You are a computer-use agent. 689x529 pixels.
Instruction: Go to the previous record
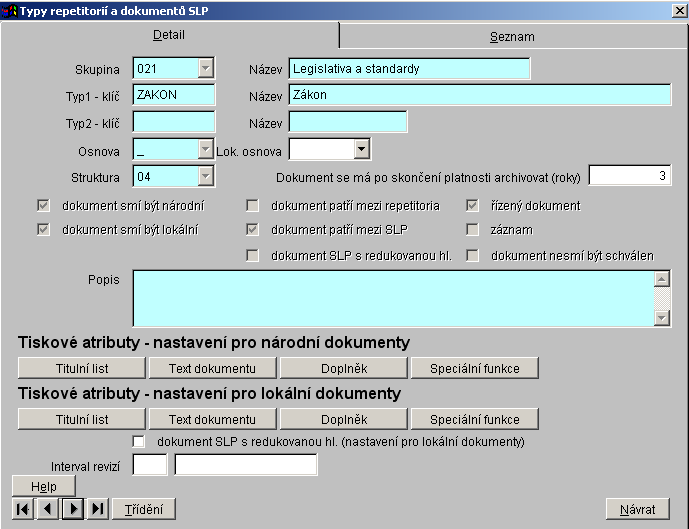(47, 509)
